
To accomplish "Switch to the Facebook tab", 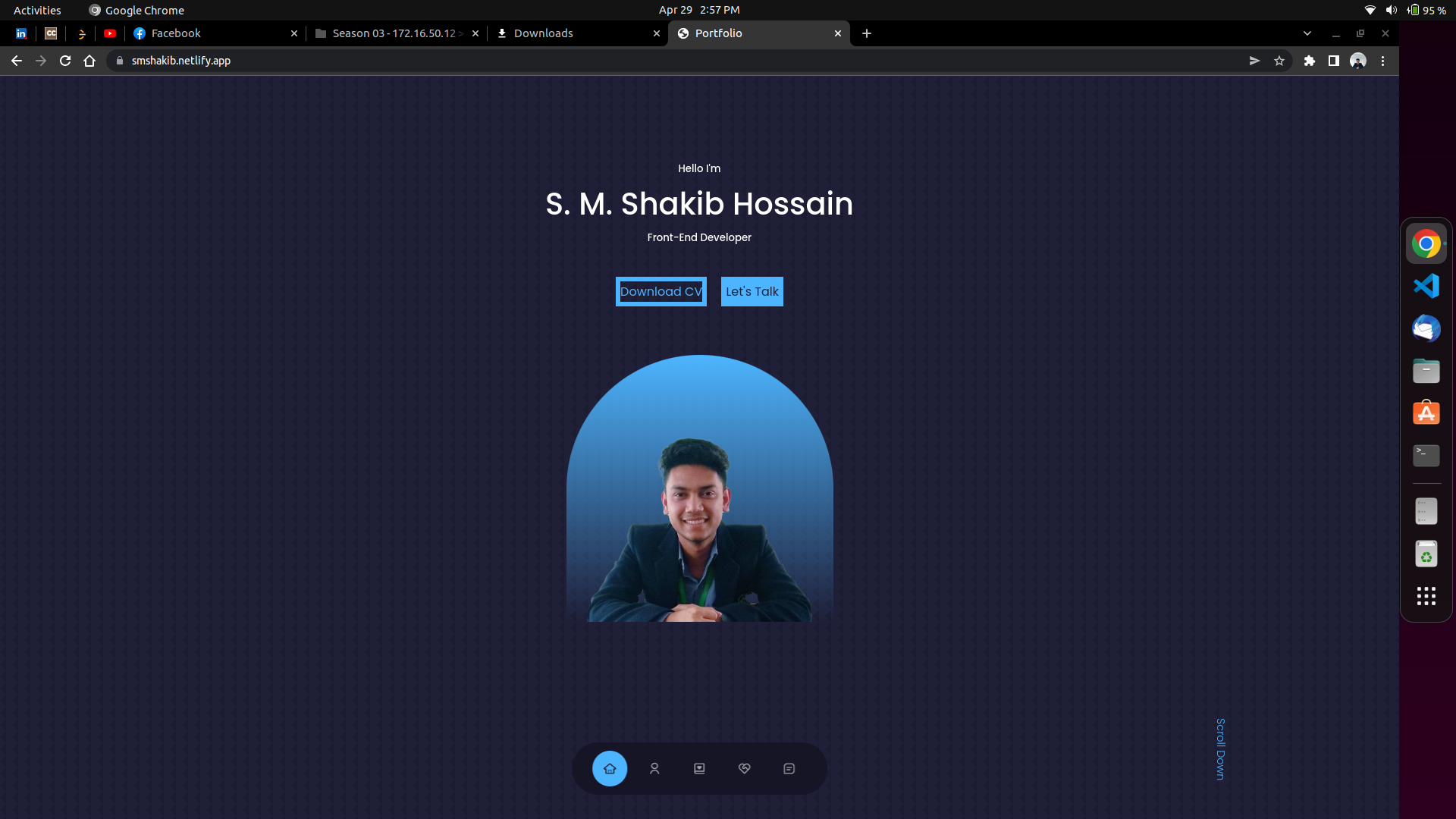I will [175, 33].
